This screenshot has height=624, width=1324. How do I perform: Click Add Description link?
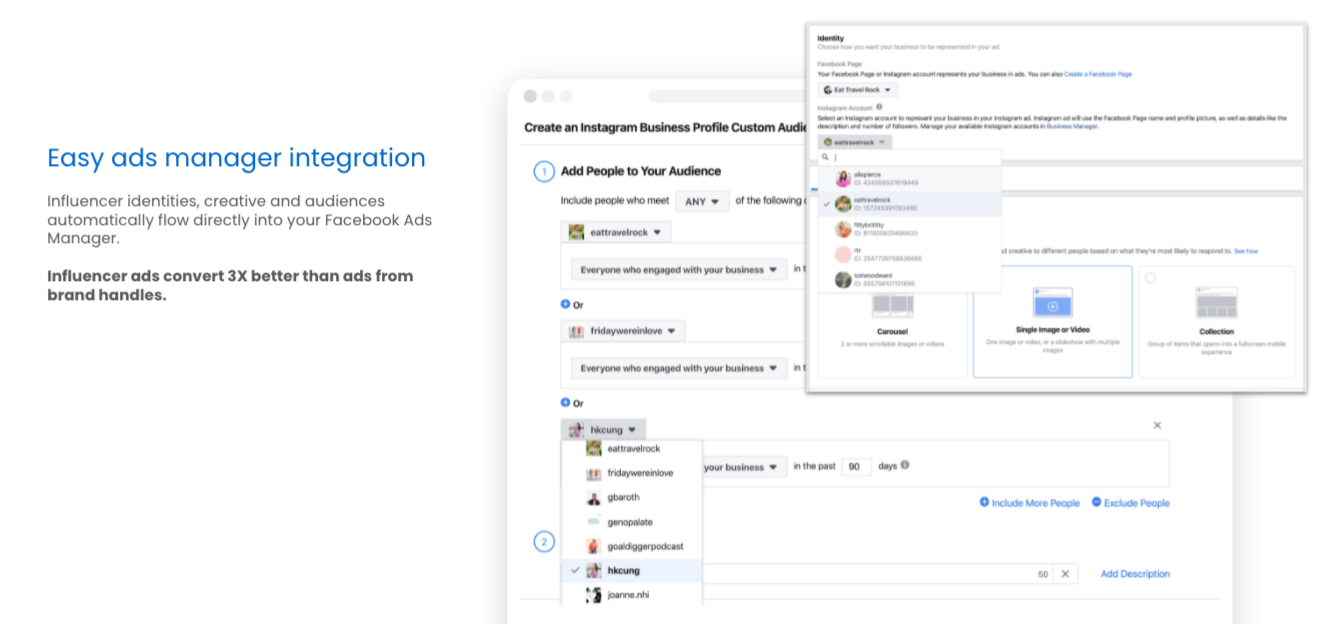(1135, 574)
